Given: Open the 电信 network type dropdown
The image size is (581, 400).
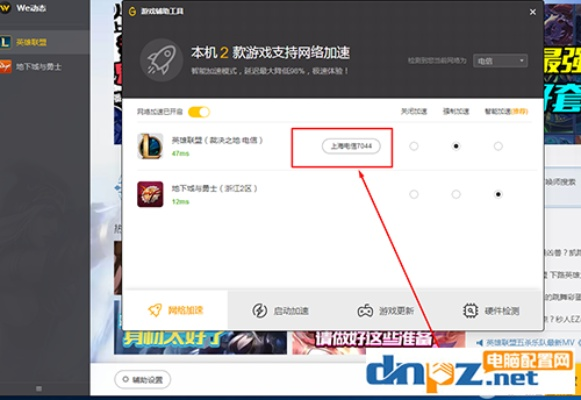Looking at the screenshot, I should 500,61.
